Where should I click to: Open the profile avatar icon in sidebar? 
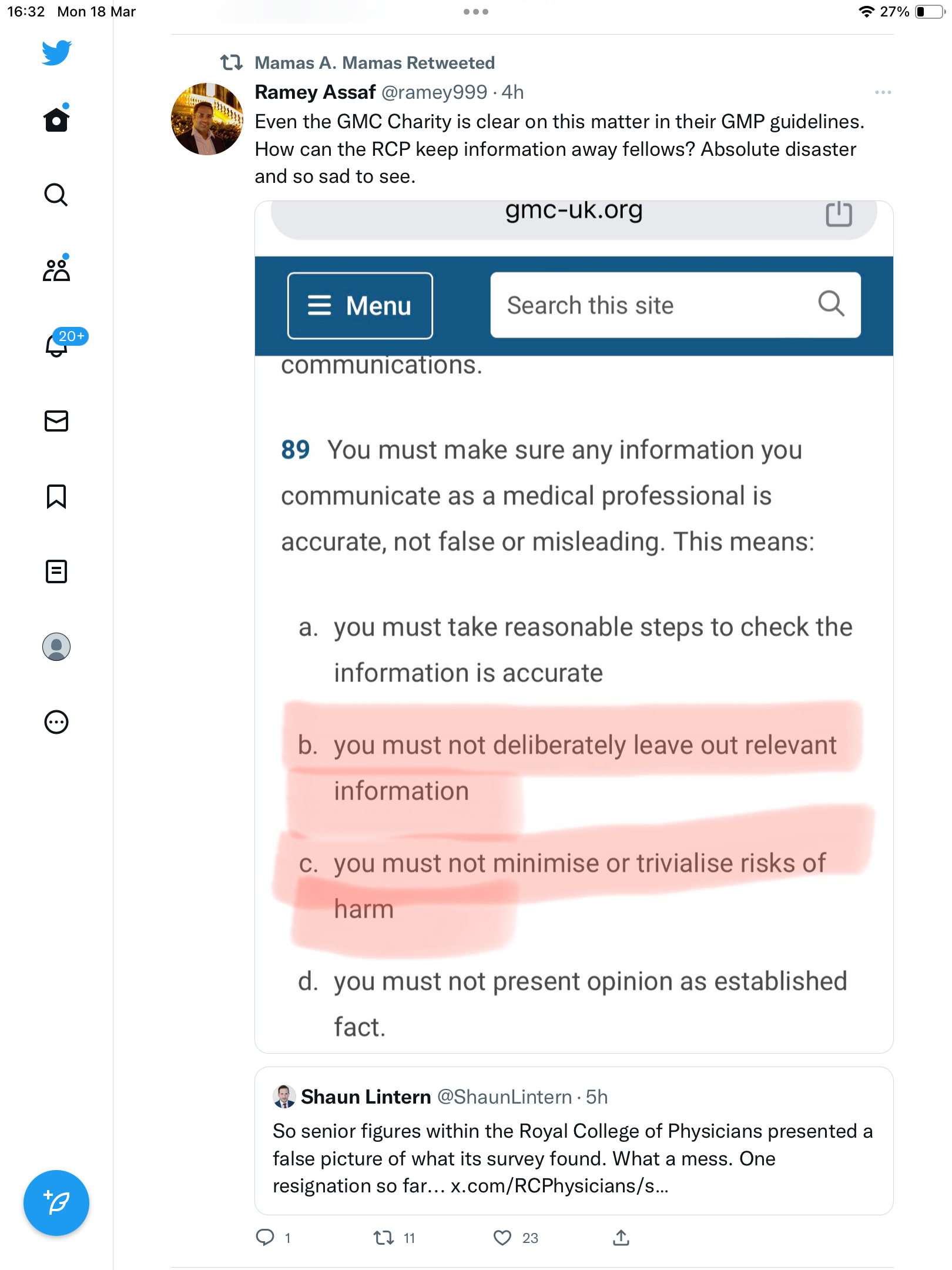click(56, 646)
